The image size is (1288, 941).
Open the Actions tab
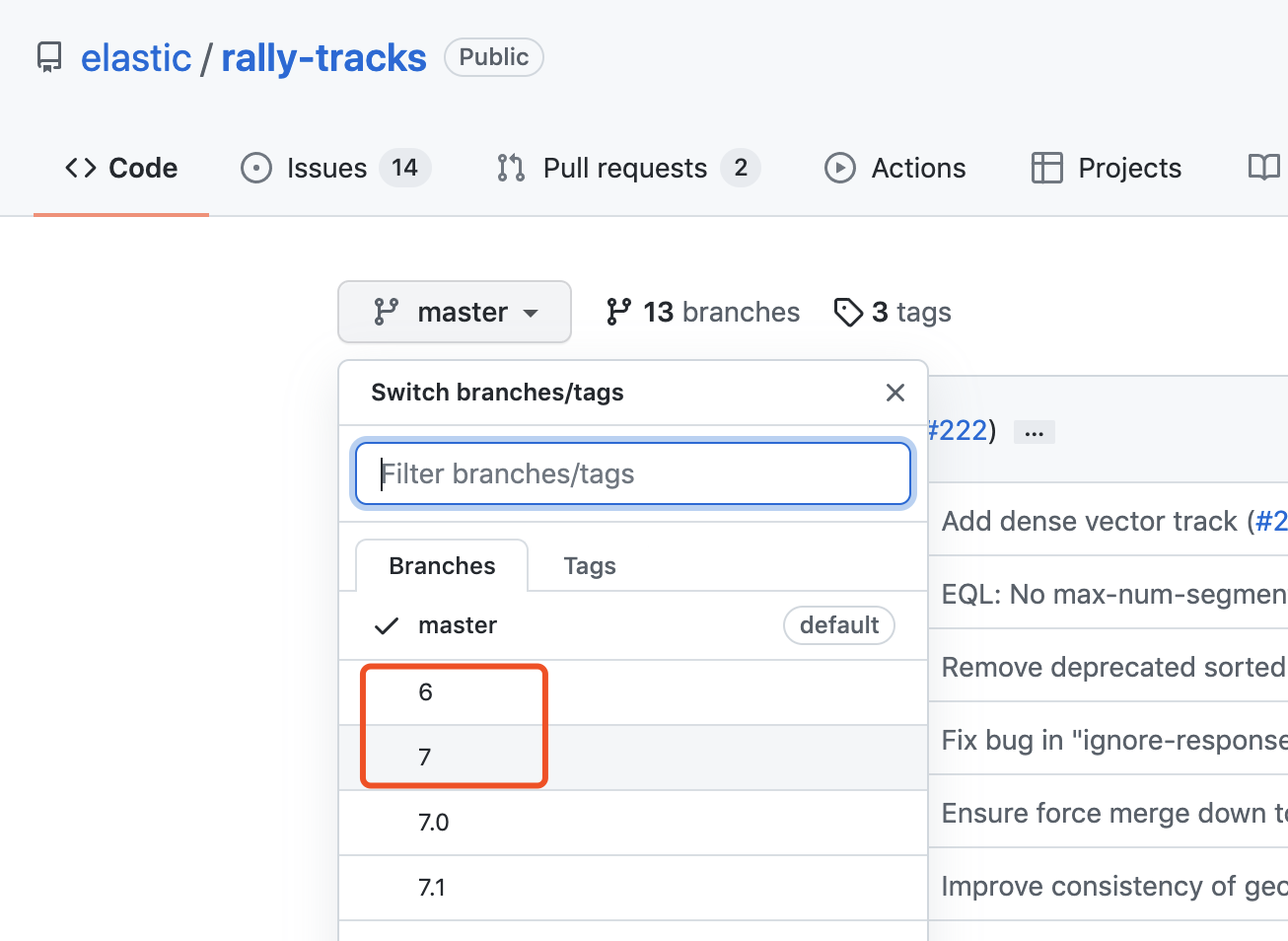pyautogui.click(x=895, y=168)
